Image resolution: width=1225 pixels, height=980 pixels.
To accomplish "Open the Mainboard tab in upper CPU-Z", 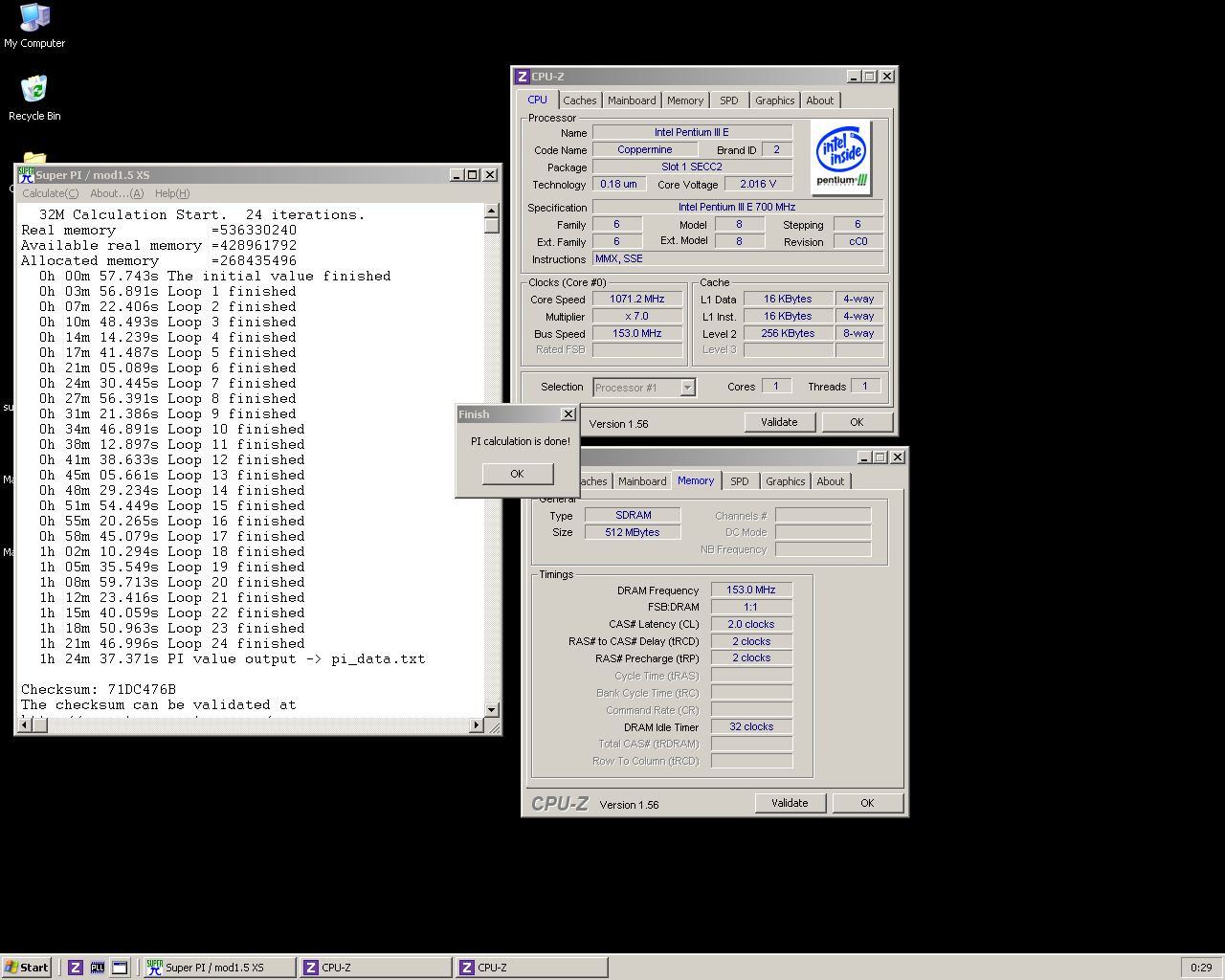I will (632, 100).
